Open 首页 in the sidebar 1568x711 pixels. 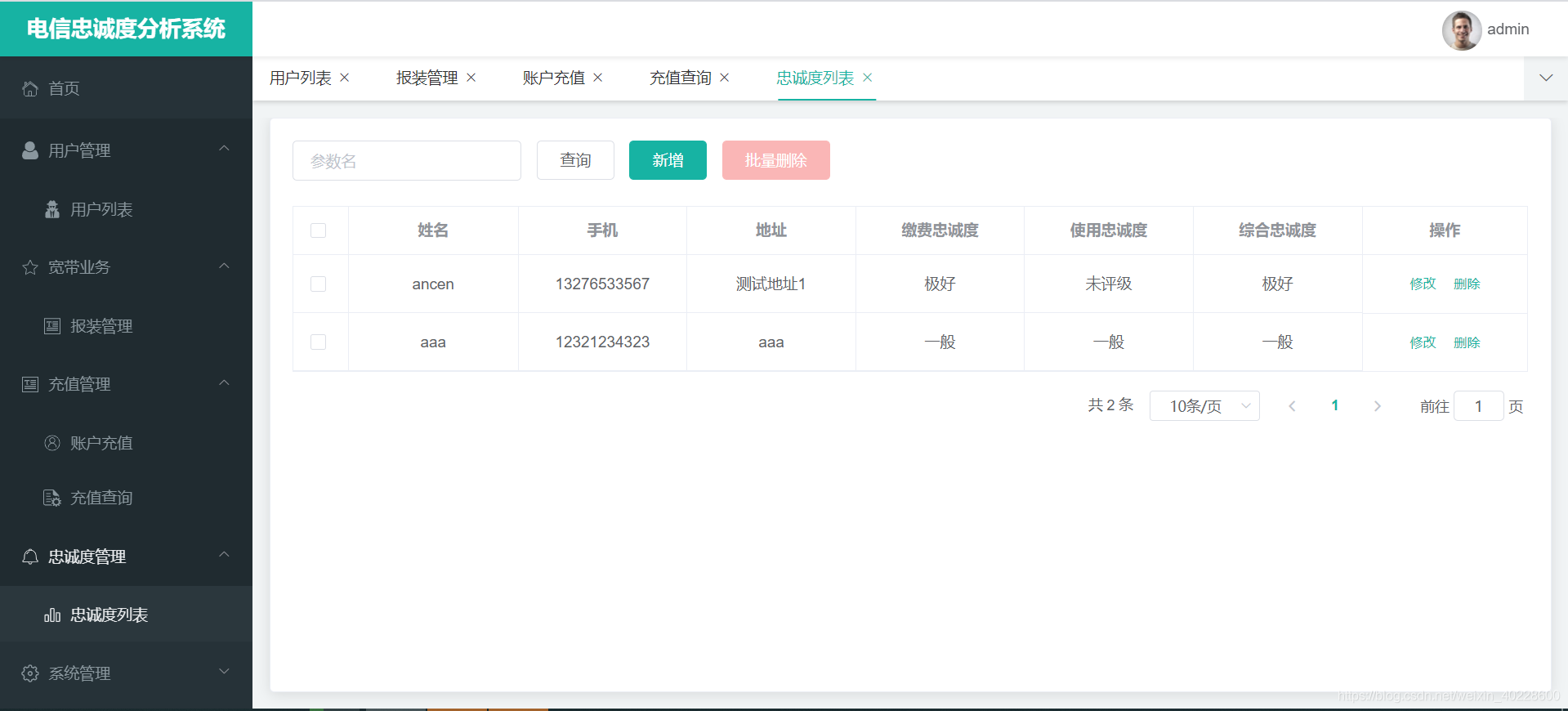[x=126, y=88]
